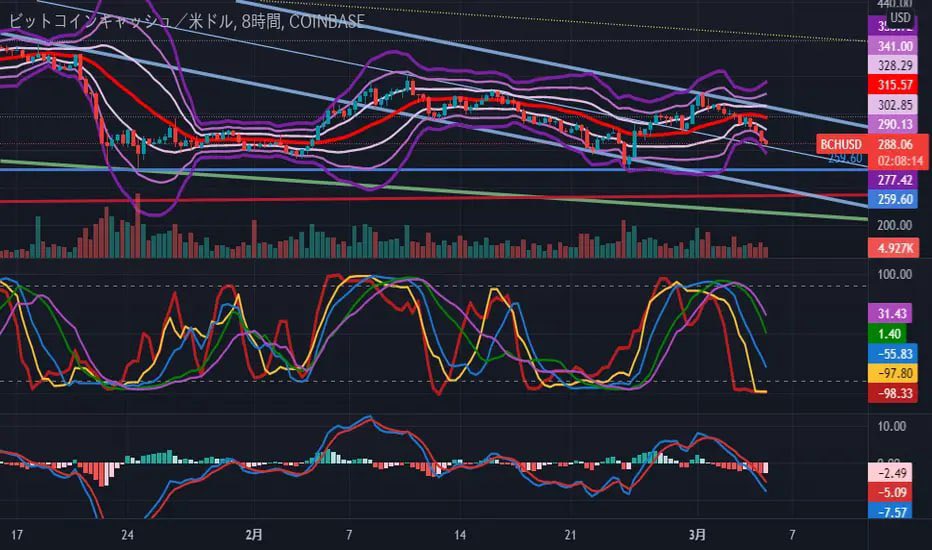Click the 341.00 price label

point(893,46)
